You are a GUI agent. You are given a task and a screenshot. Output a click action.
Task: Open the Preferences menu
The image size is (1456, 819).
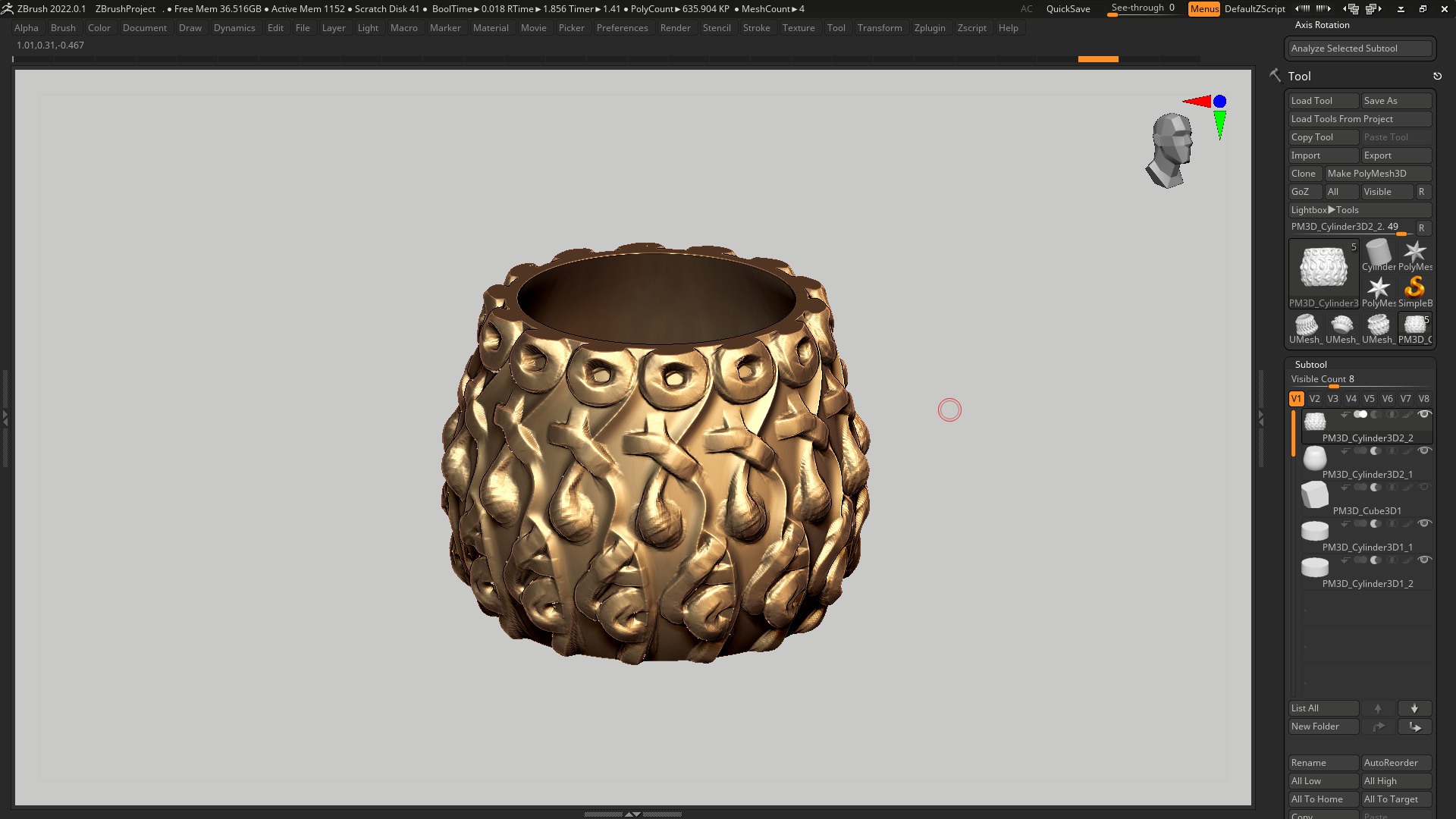(622, 28)
